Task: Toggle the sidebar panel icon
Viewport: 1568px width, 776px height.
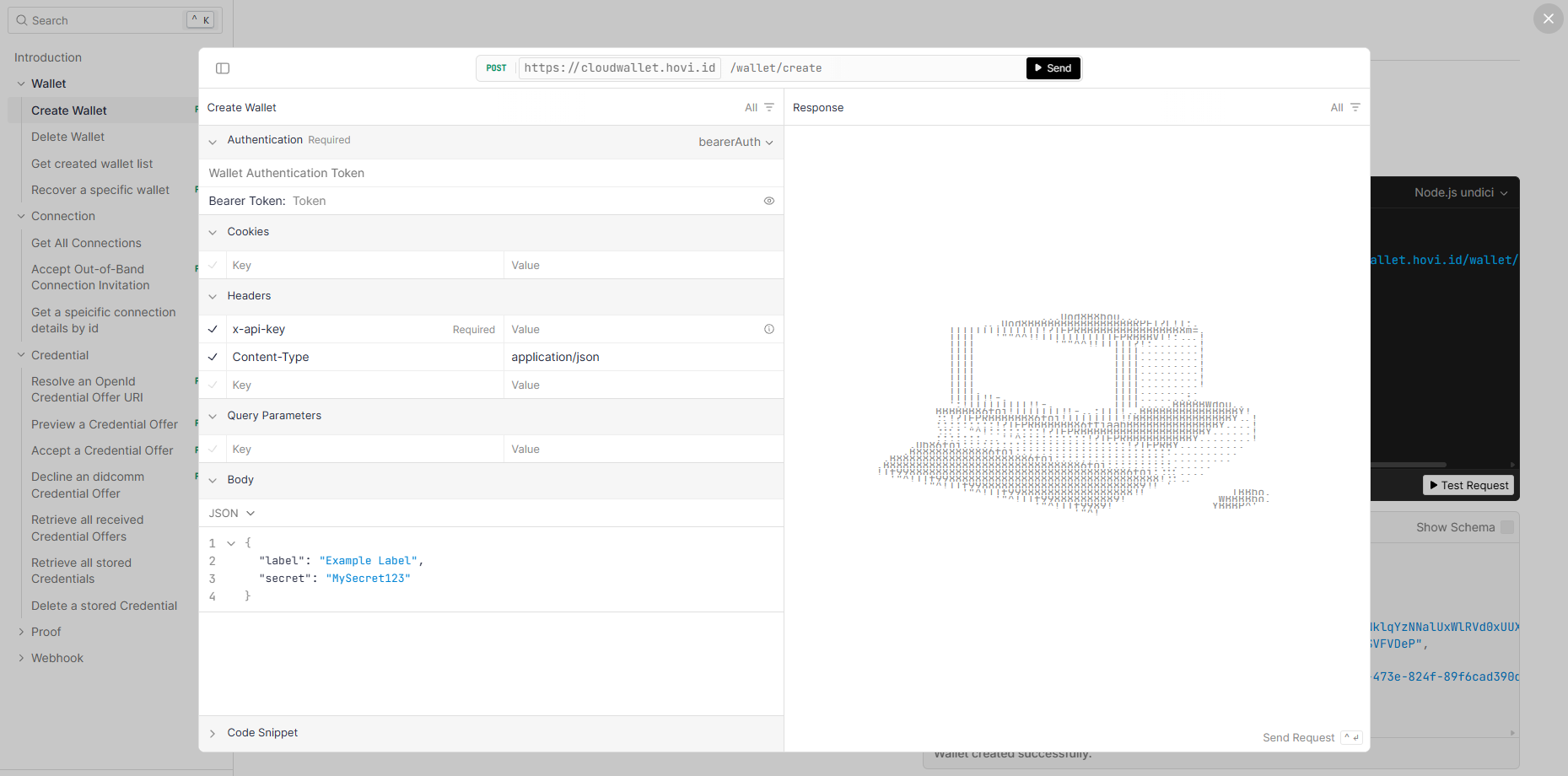Action: [223, 68]
